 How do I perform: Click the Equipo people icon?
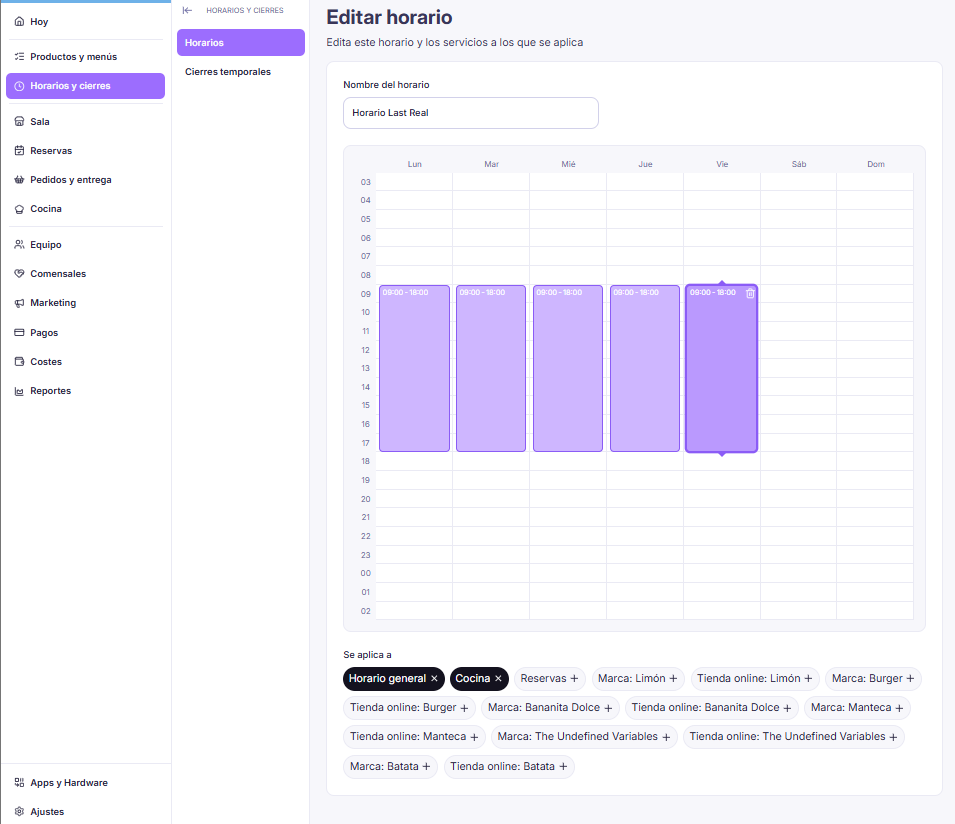point(19,244)
